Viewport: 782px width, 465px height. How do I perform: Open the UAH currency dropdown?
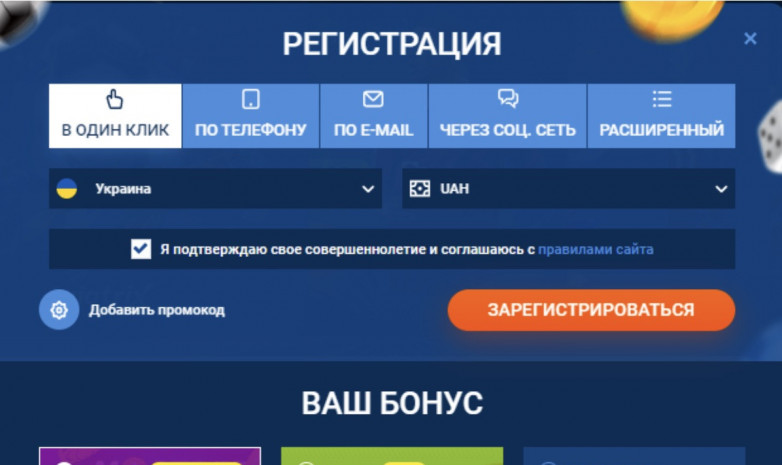[569, 189]
